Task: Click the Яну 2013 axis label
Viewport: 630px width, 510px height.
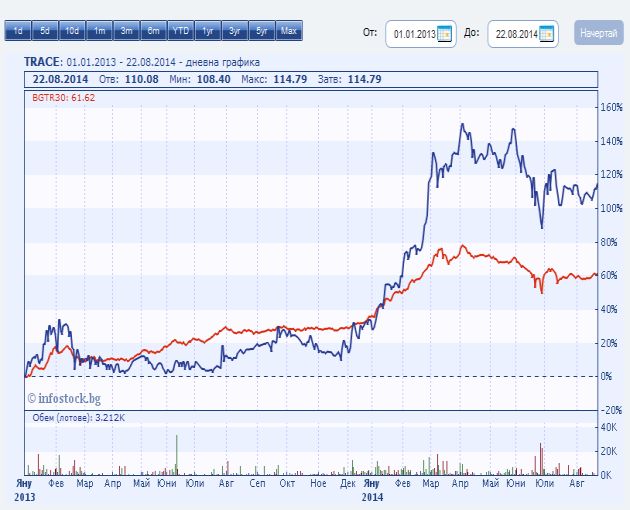Action: pyautogui.click(x=25, y=490)
